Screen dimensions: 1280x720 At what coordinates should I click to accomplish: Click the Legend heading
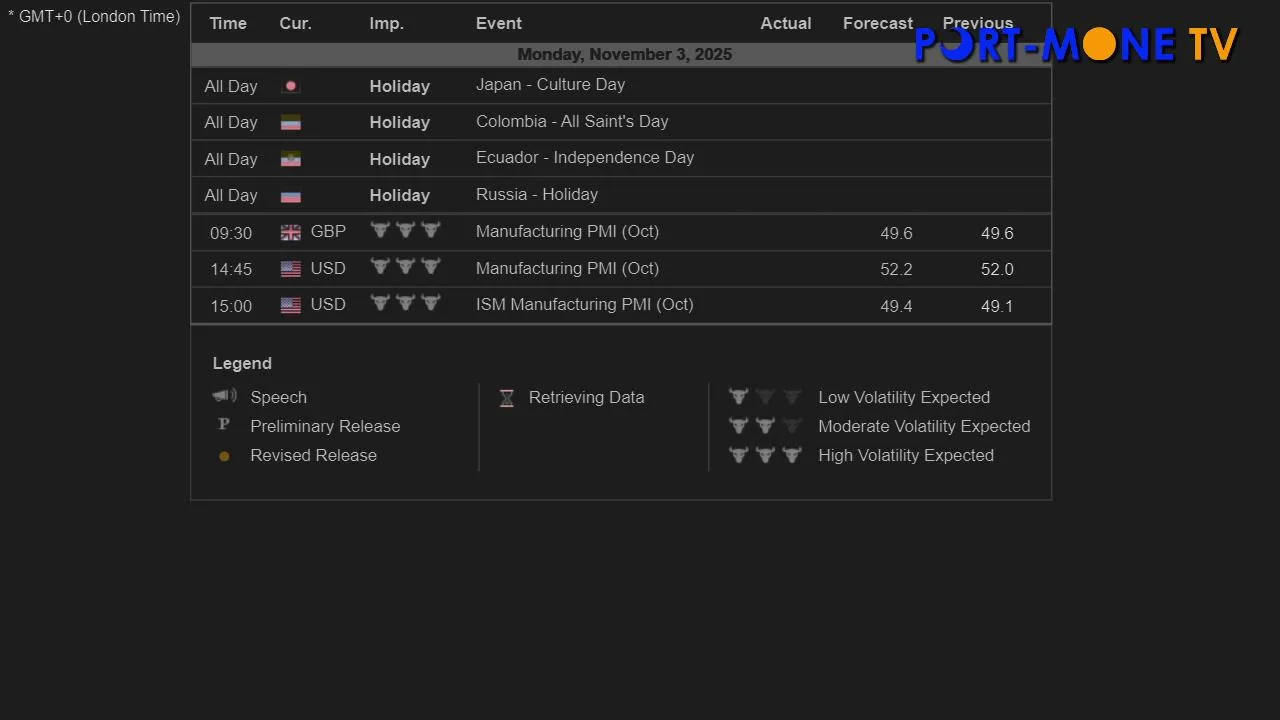[242, 363]
